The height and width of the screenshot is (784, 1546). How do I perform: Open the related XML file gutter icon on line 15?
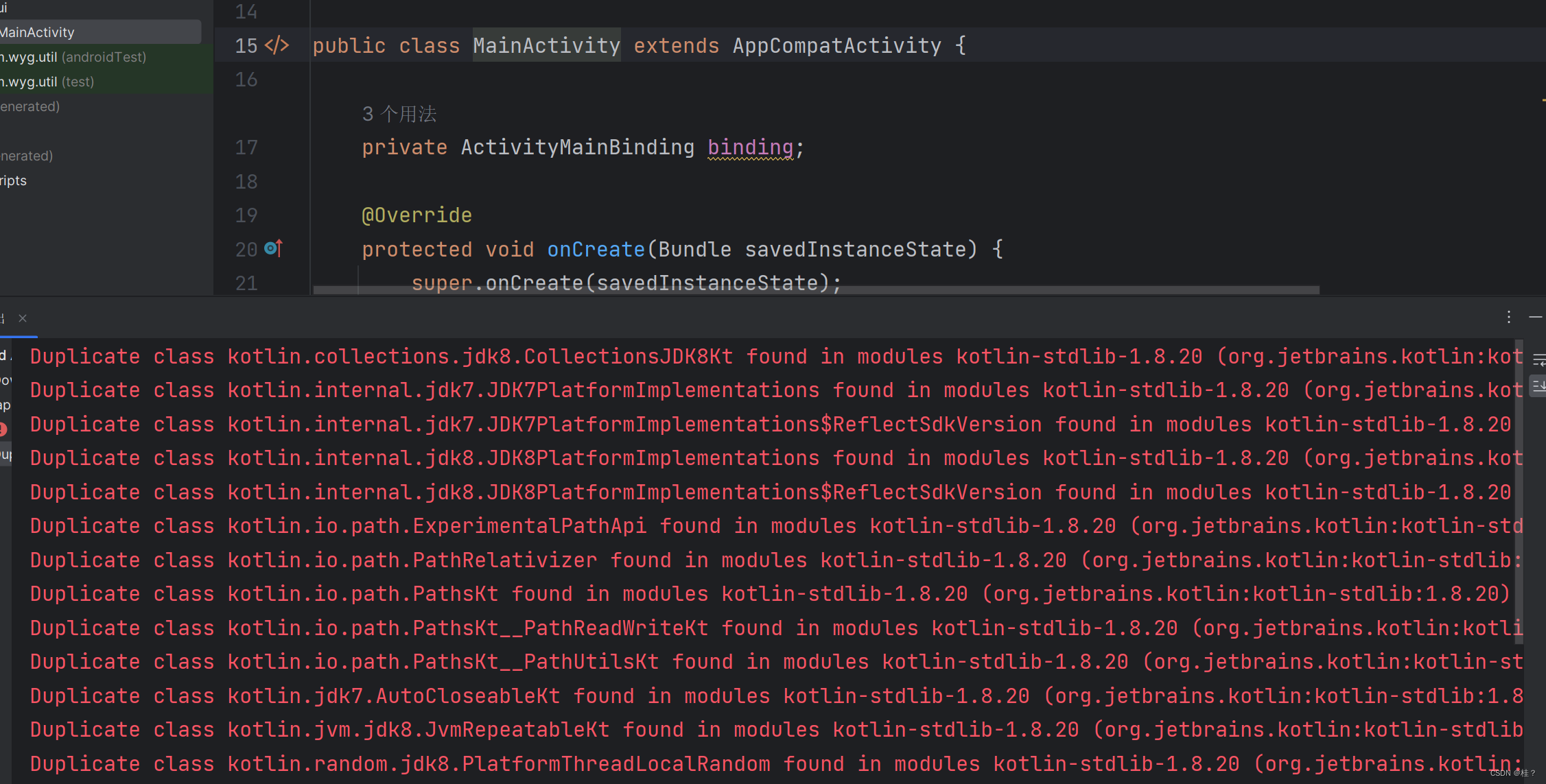click(x=277, y=45)
